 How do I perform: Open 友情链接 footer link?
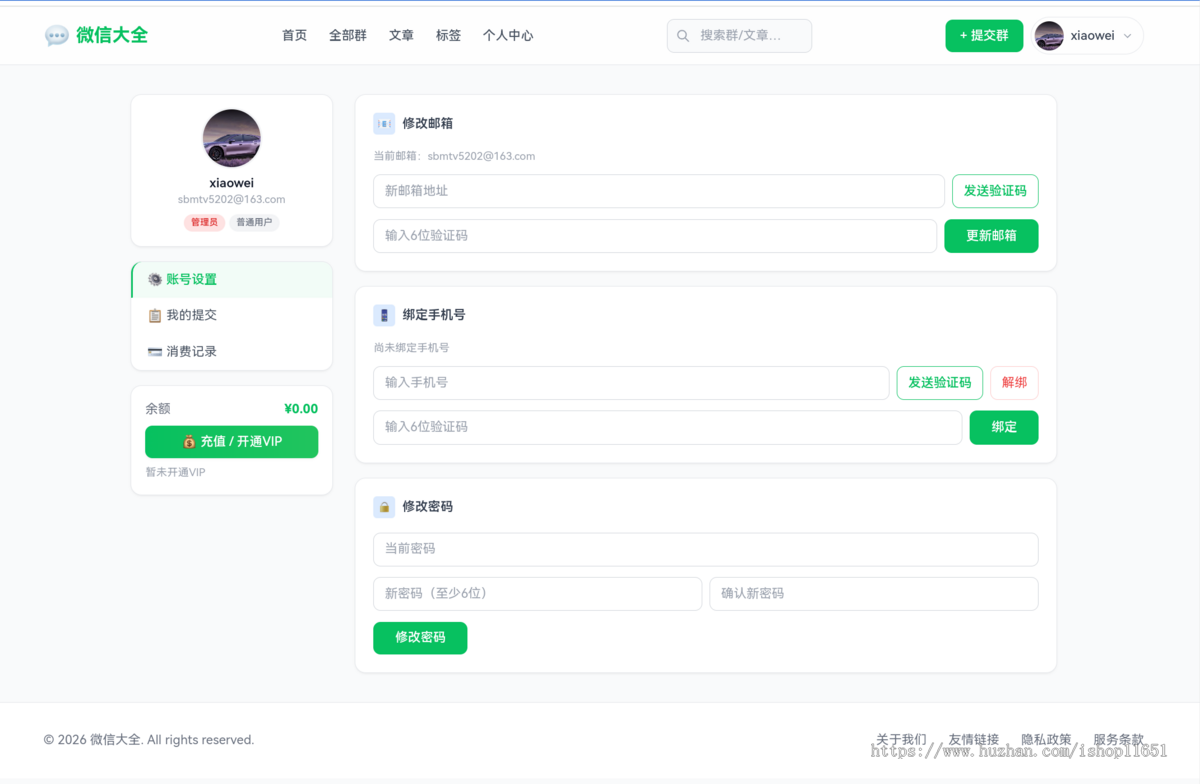point(974,740)
